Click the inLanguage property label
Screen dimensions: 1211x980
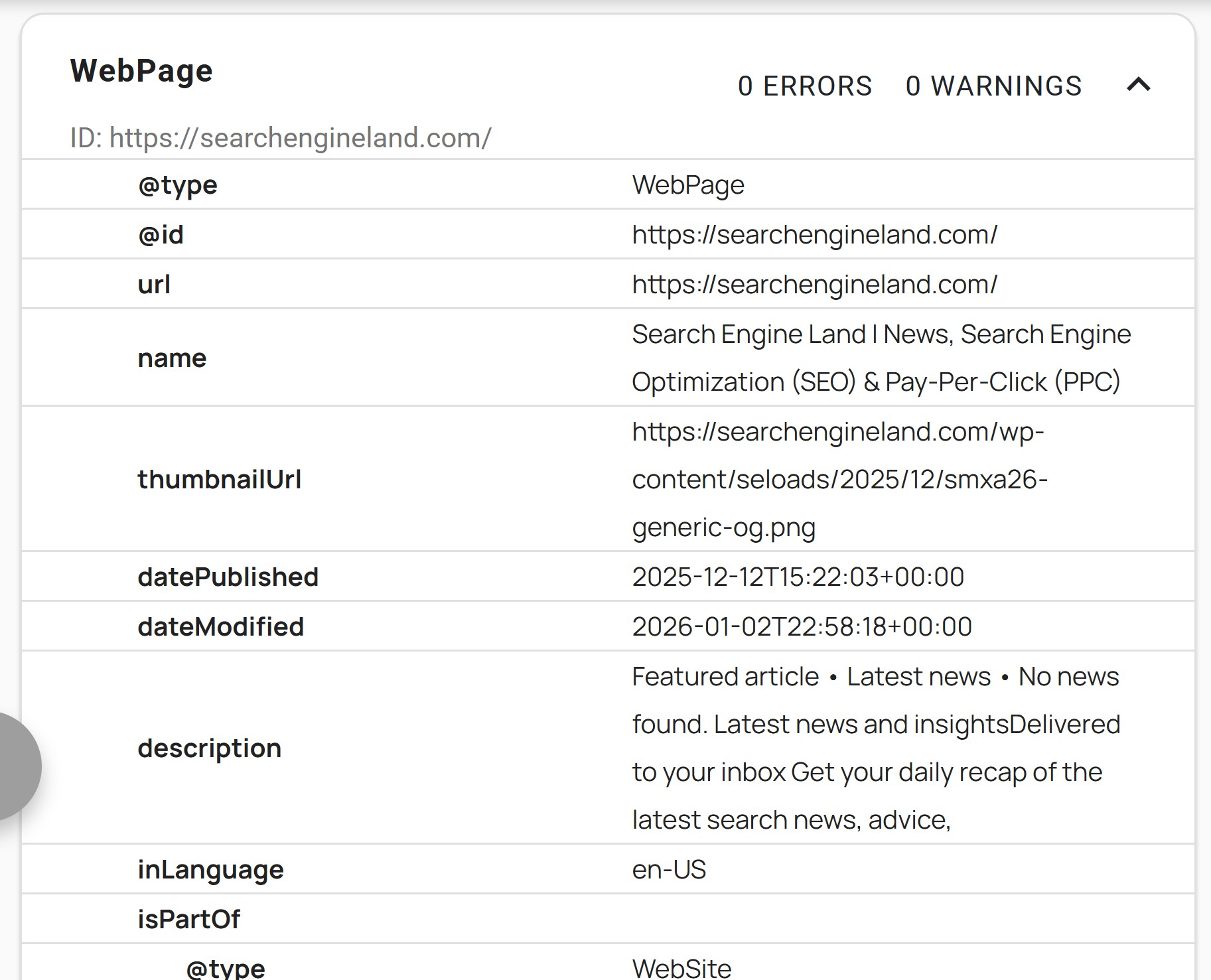210,870
